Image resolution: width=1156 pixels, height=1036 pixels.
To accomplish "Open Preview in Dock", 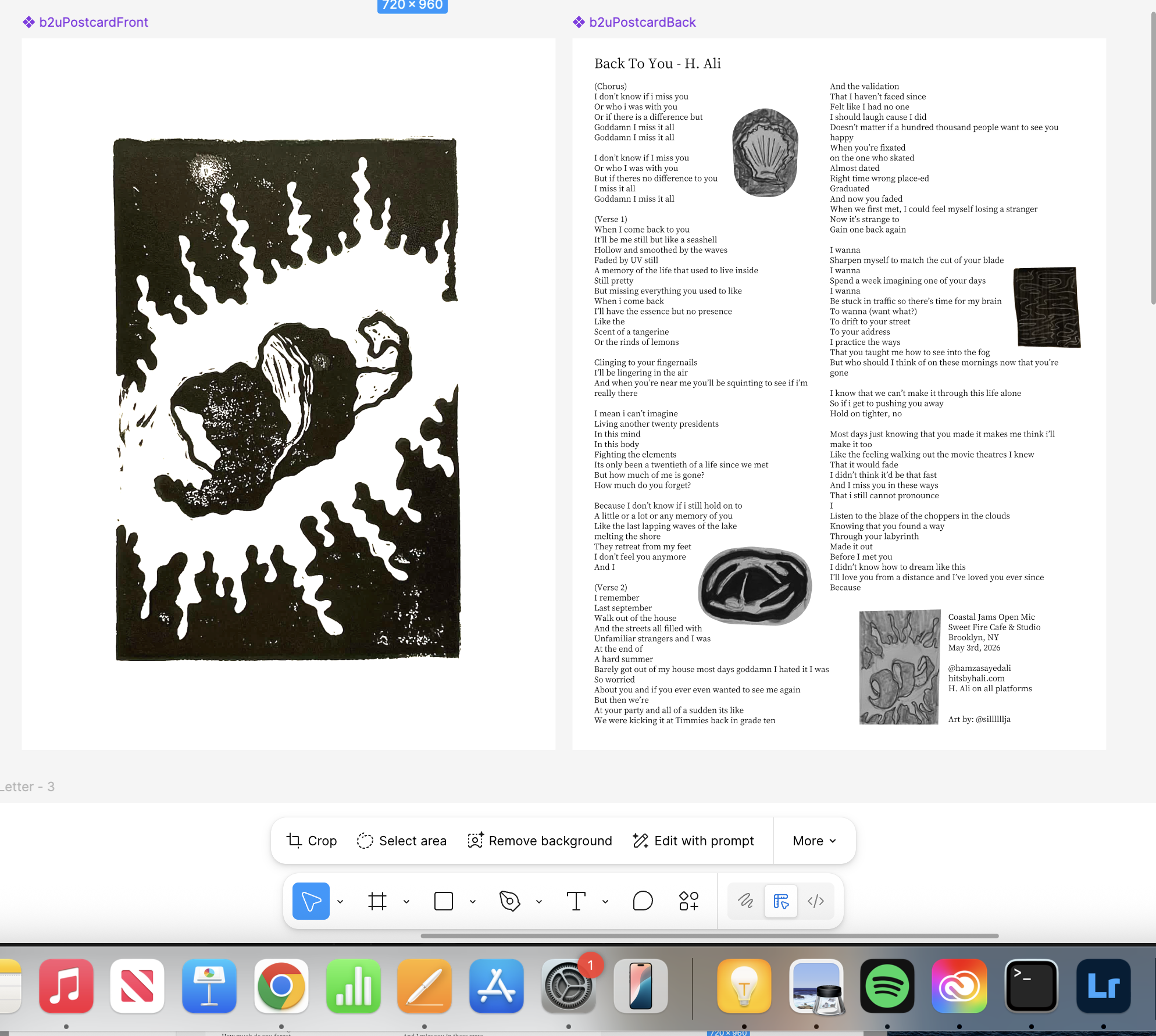I will click(816, 986).
